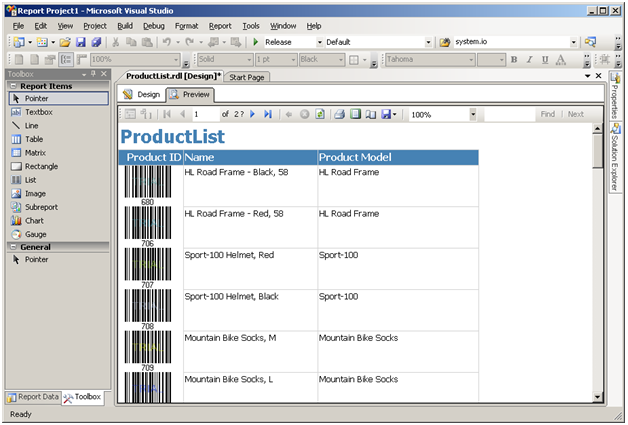Click the 'HL Road Frame - Red, 58' cell
The height and width of the screenshot is (425, 628).
click(x=250, y=227)
